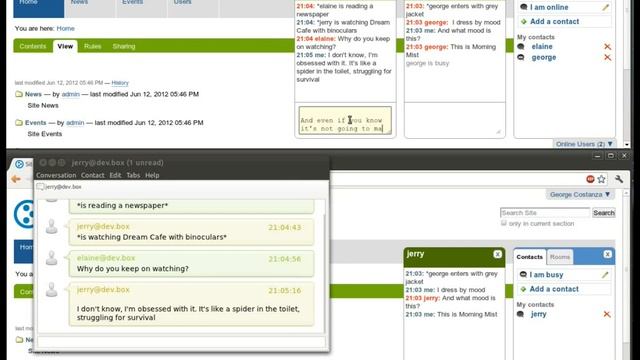Click 'Add a contact' in upper window
640x360 pixels.
(554, 22)
